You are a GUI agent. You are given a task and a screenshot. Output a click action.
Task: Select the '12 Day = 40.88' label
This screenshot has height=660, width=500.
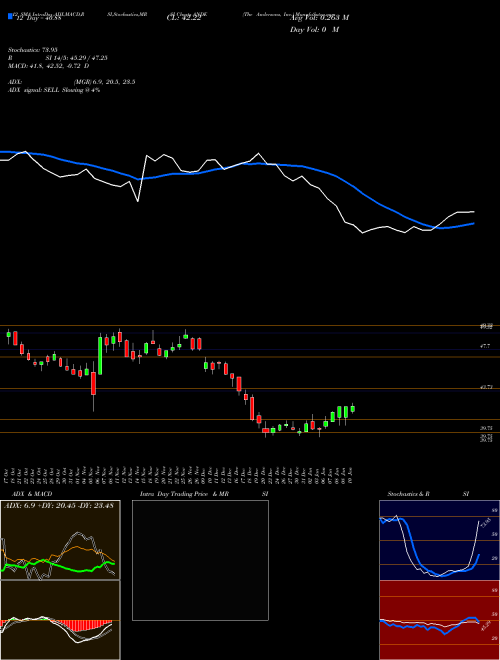click(37, 18)
